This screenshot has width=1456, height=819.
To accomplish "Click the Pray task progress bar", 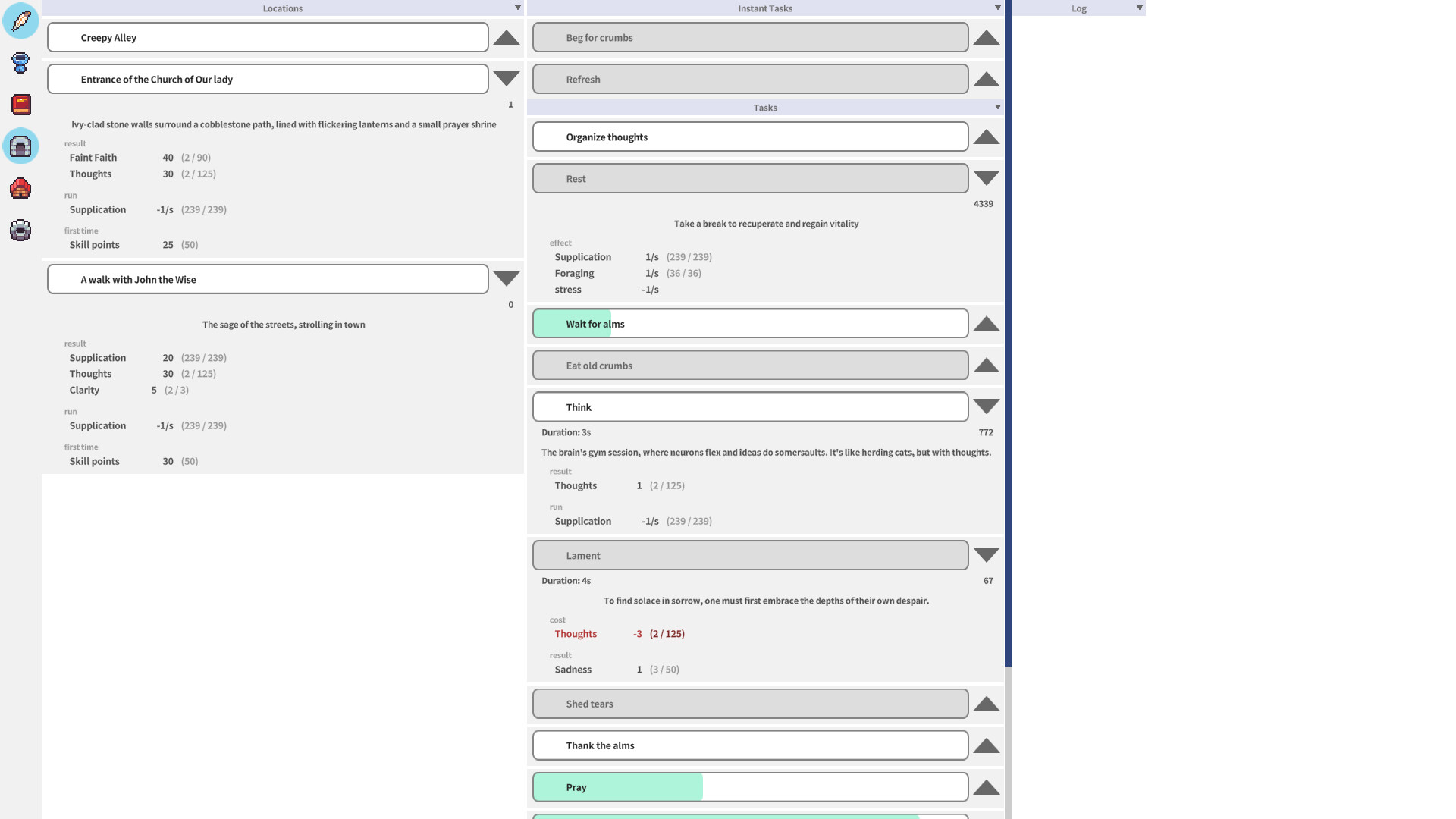I will click(x=749, y=786).
